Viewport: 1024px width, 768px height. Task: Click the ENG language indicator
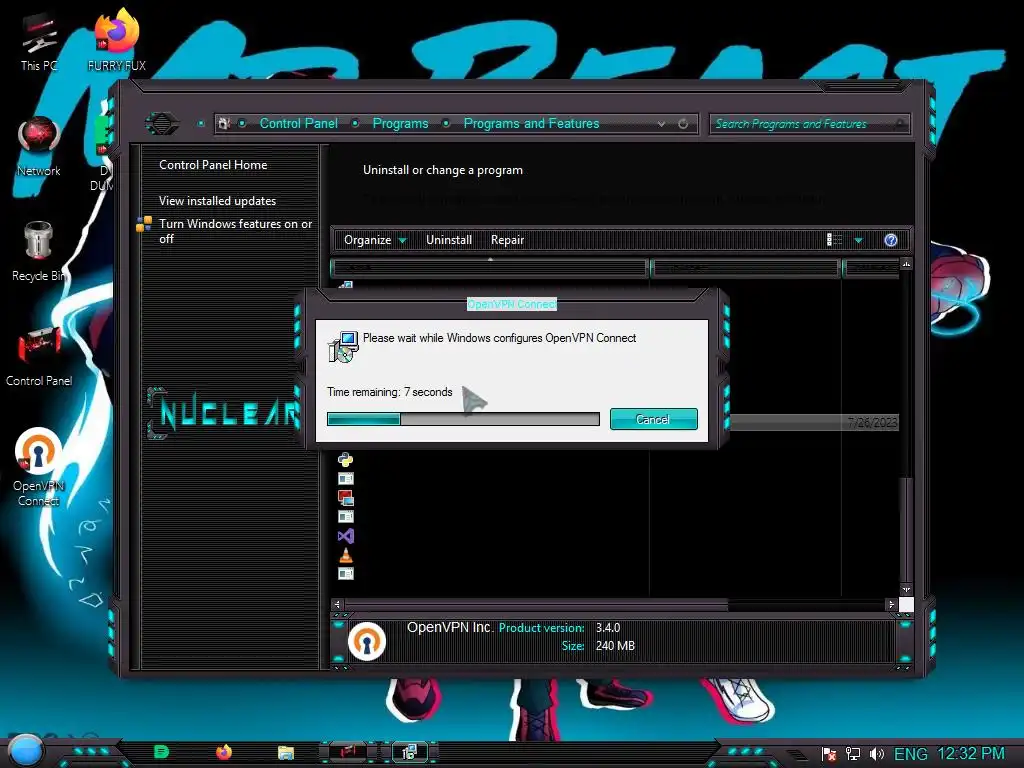coord(910,754)
